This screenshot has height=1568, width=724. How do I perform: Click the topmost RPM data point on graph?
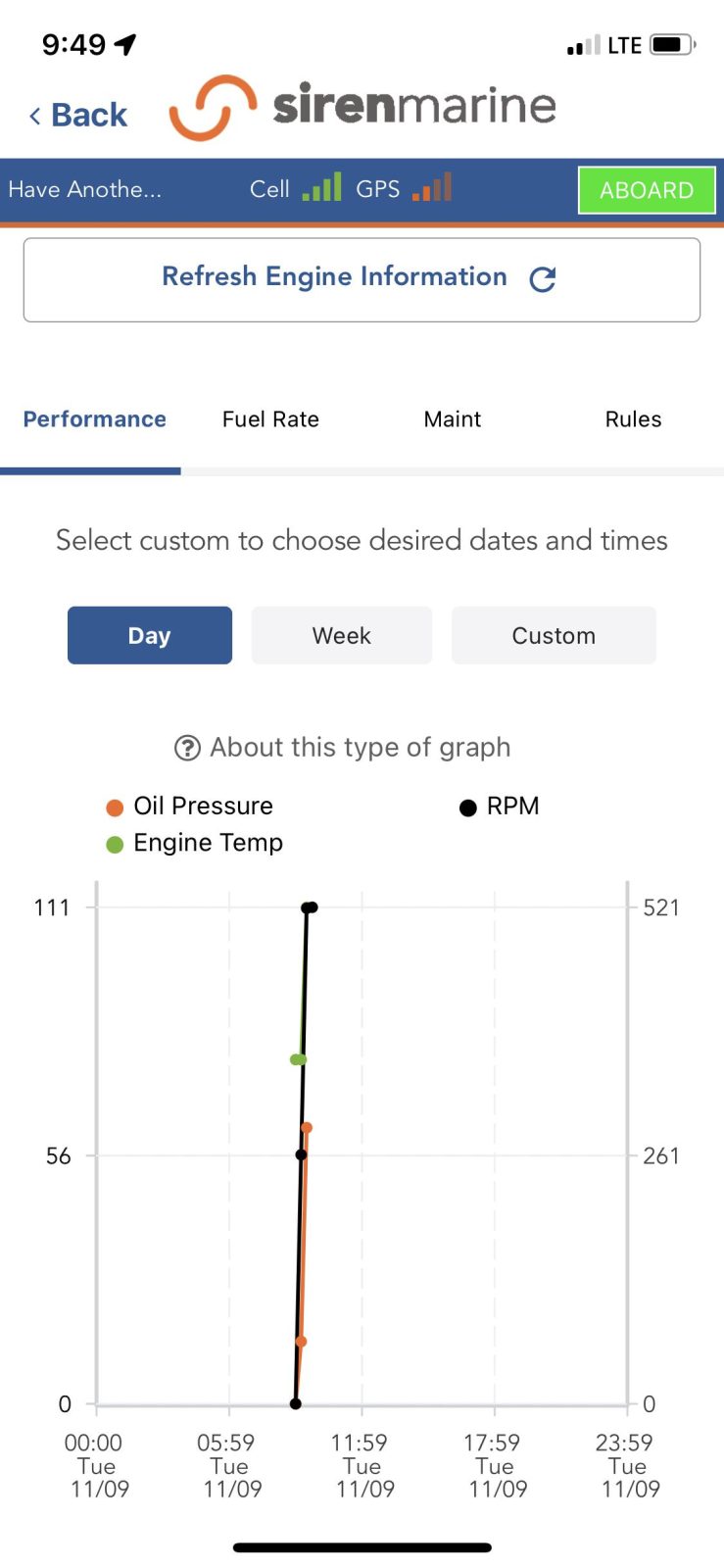tap(312, 907)
